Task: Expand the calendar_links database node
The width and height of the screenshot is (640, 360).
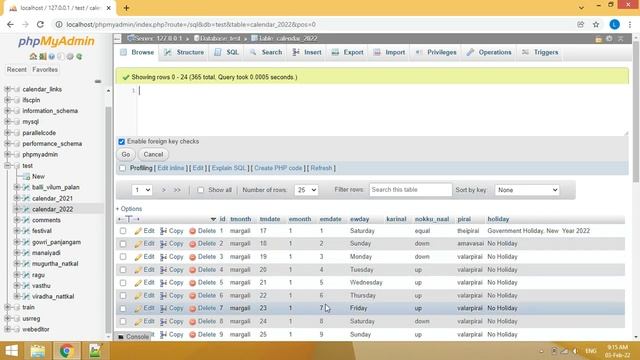Action: tap(7, 89)
